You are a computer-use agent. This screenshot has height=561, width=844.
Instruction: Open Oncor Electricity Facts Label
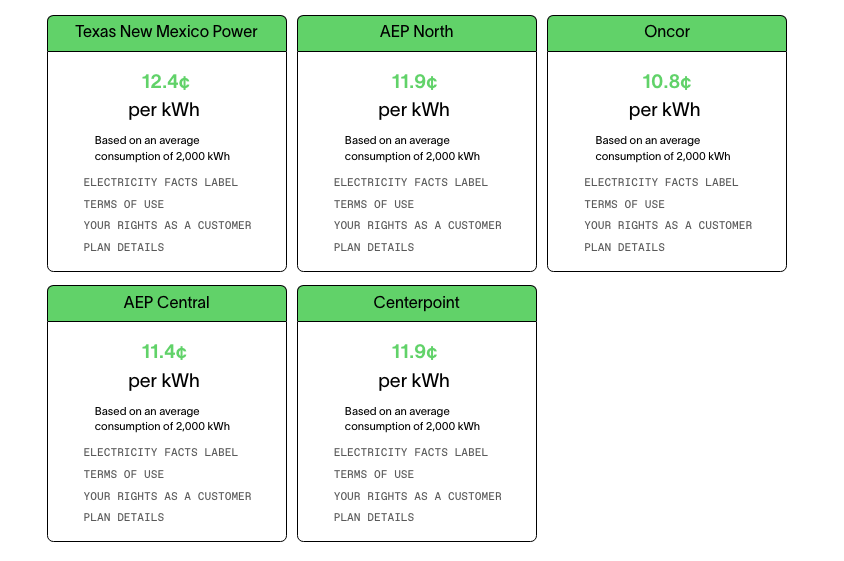662,183
